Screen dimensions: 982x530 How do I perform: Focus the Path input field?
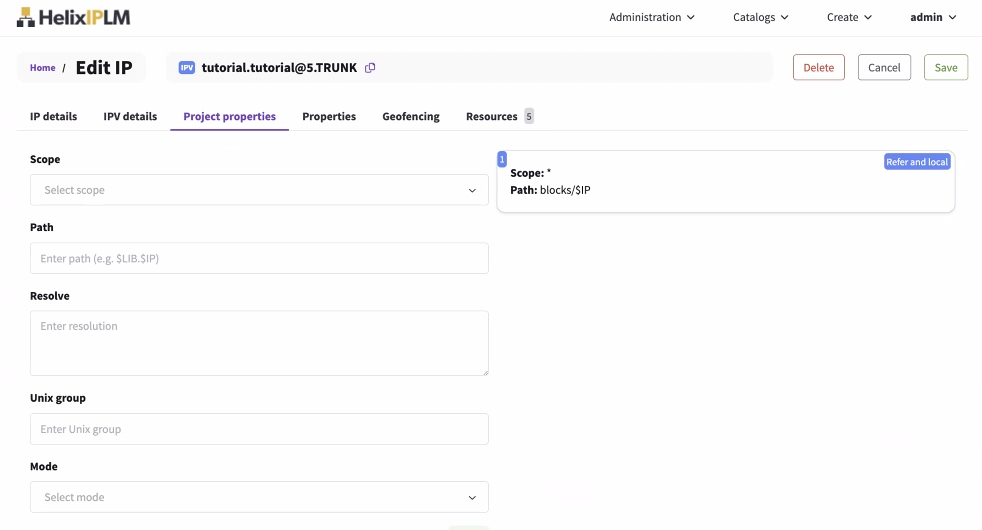(259, 258)
